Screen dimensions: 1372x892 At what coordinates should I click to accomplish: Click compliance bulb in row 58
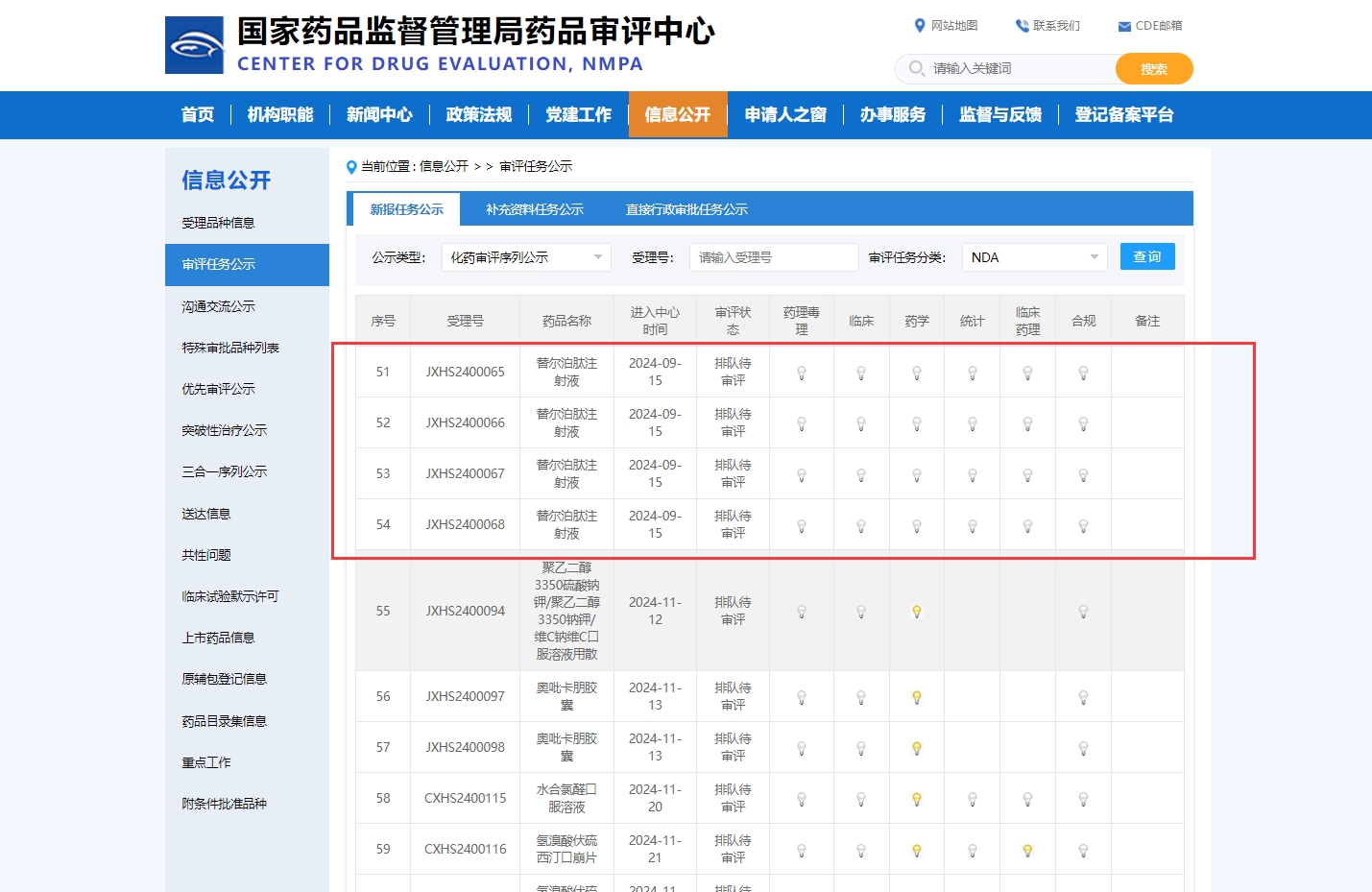(1083, 800)
